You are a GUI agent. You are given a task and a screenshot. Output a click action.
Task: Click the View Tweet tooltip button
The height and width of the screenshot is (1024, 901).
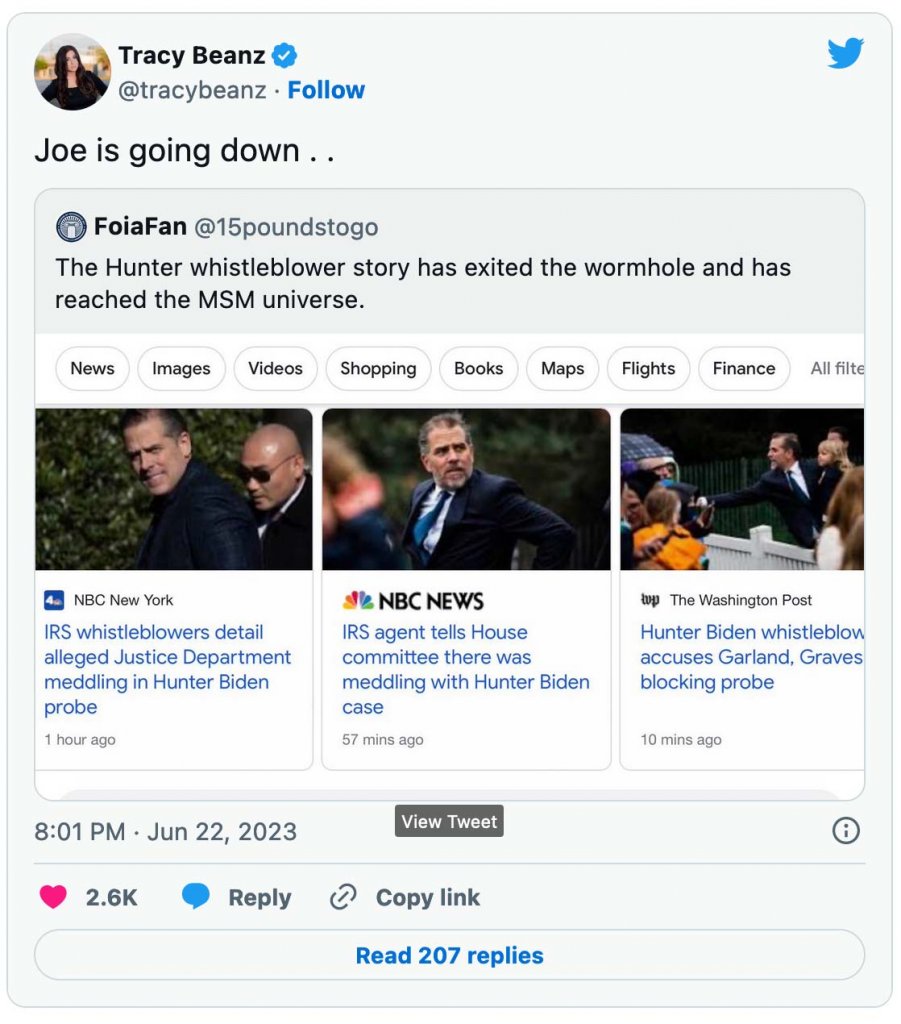click(449, 821)
